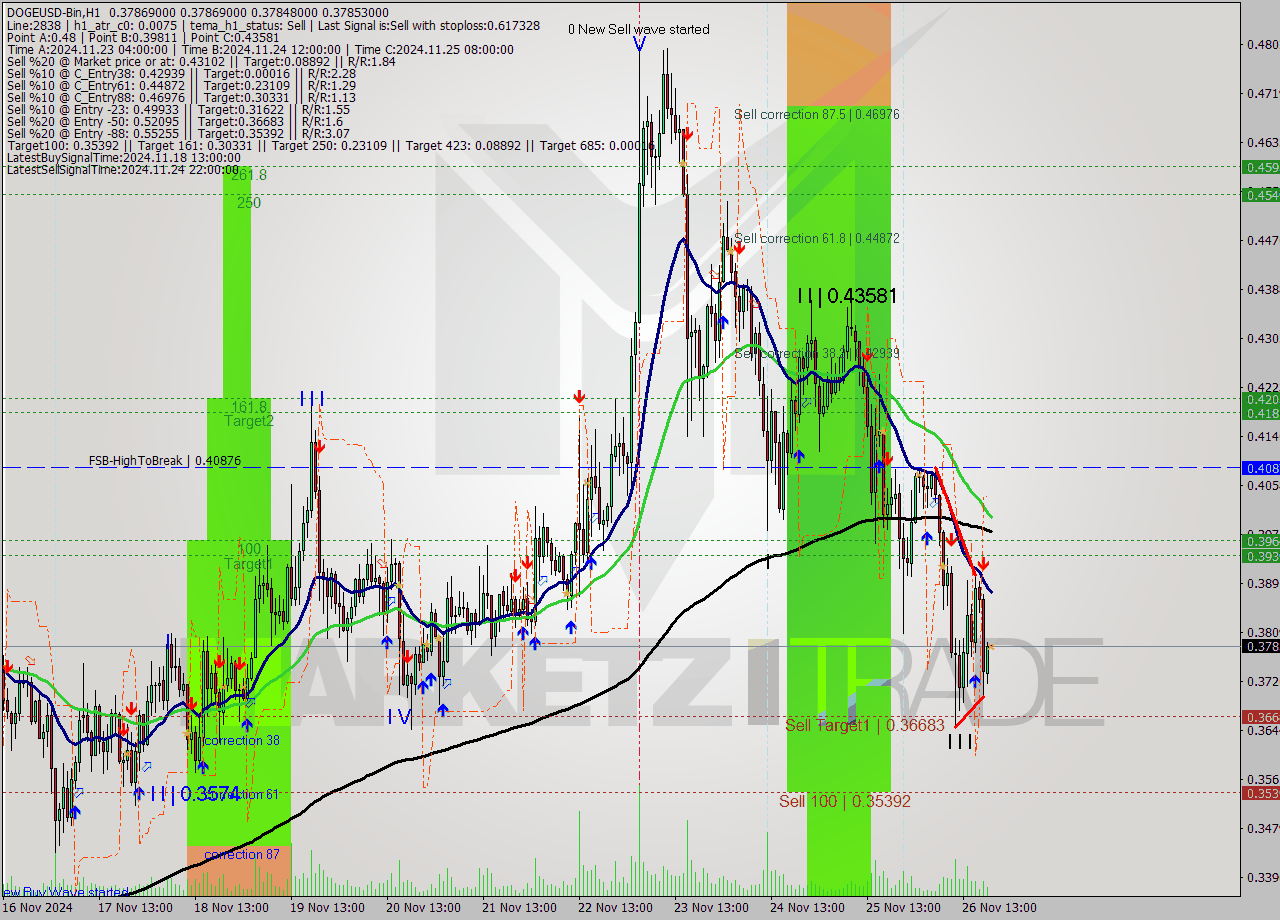Click the 0.447 price axis label
The image size is (1280, 920).
tap(1262, 240)
